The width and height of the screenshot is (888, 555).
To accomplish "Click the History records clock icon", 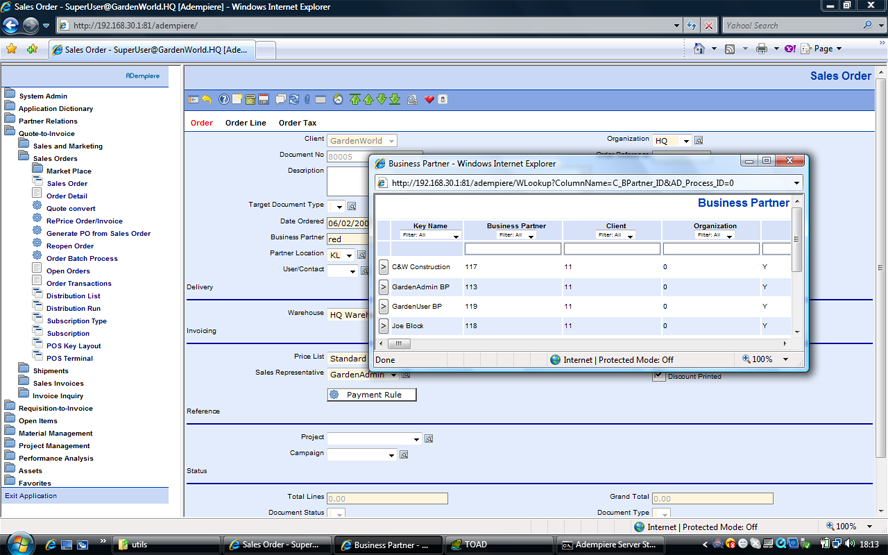I will [x=338, y=100].
